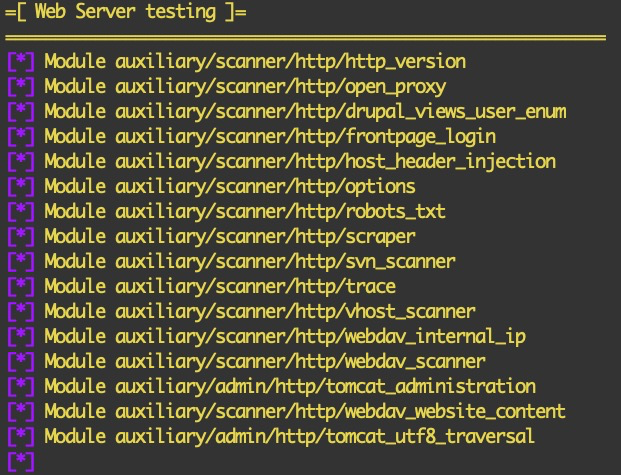Click the host_header_injection module line
This screenshot has width=621, height=475.
[300, 162]
